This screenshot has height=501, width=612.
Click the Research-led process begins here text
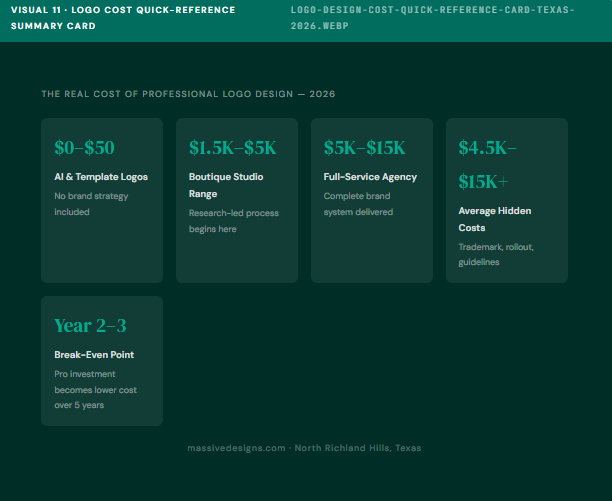234,221
